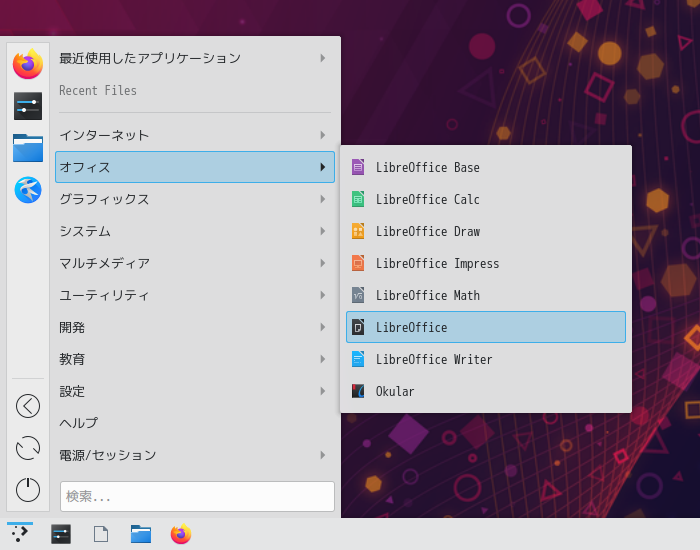Click the LibreOffice Base icon
Screen dimensions: 700x550
click(358, 167)
